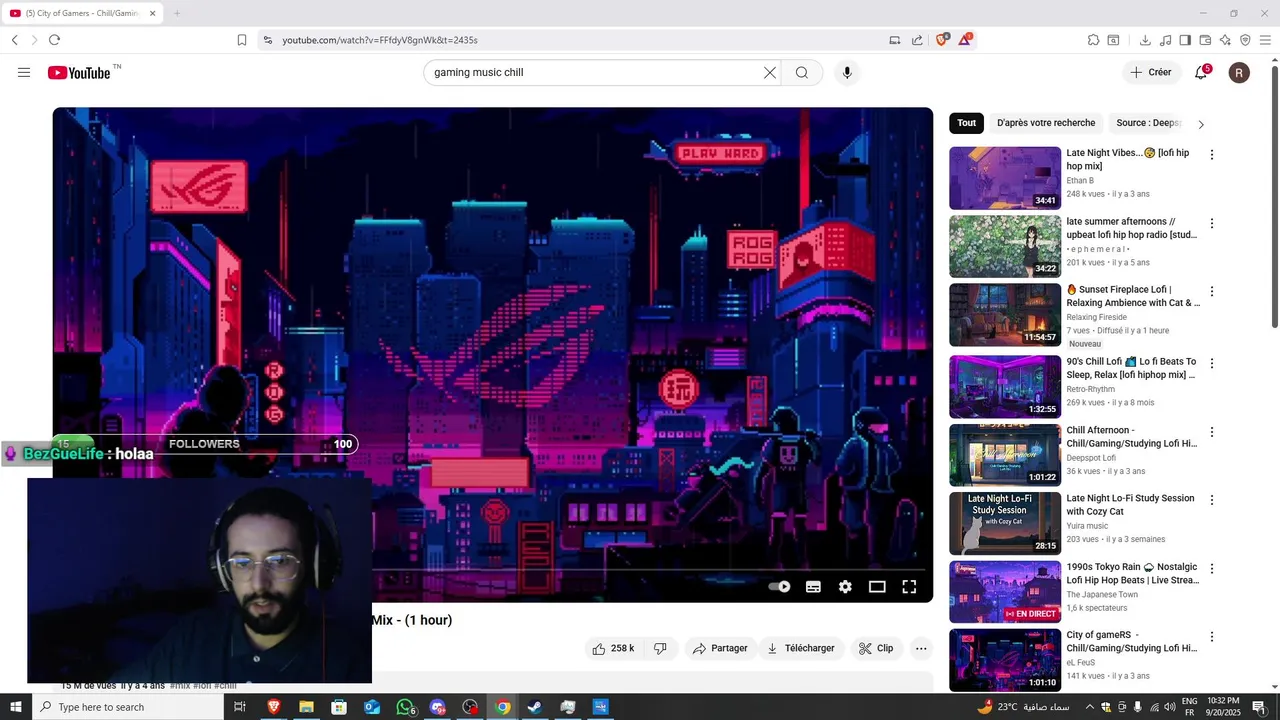Viewport: 1280px width, 720px height.
Task: Open WhatsApp from the taskbar
Action: (405, 707)
